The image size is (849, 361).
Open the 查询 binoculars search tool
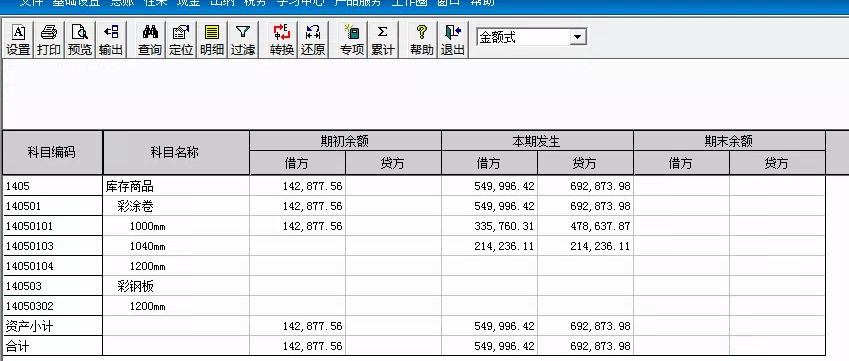point(150,40)
